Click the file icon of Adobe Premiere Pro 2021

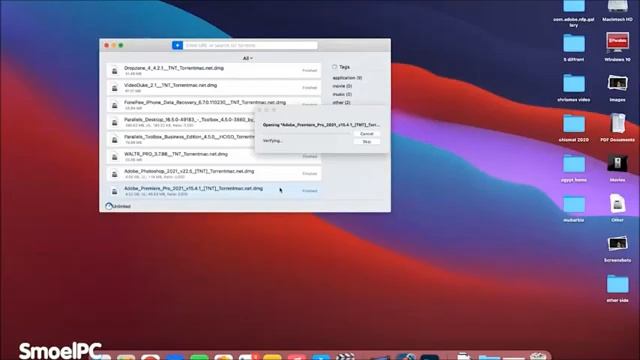[115, 191]
